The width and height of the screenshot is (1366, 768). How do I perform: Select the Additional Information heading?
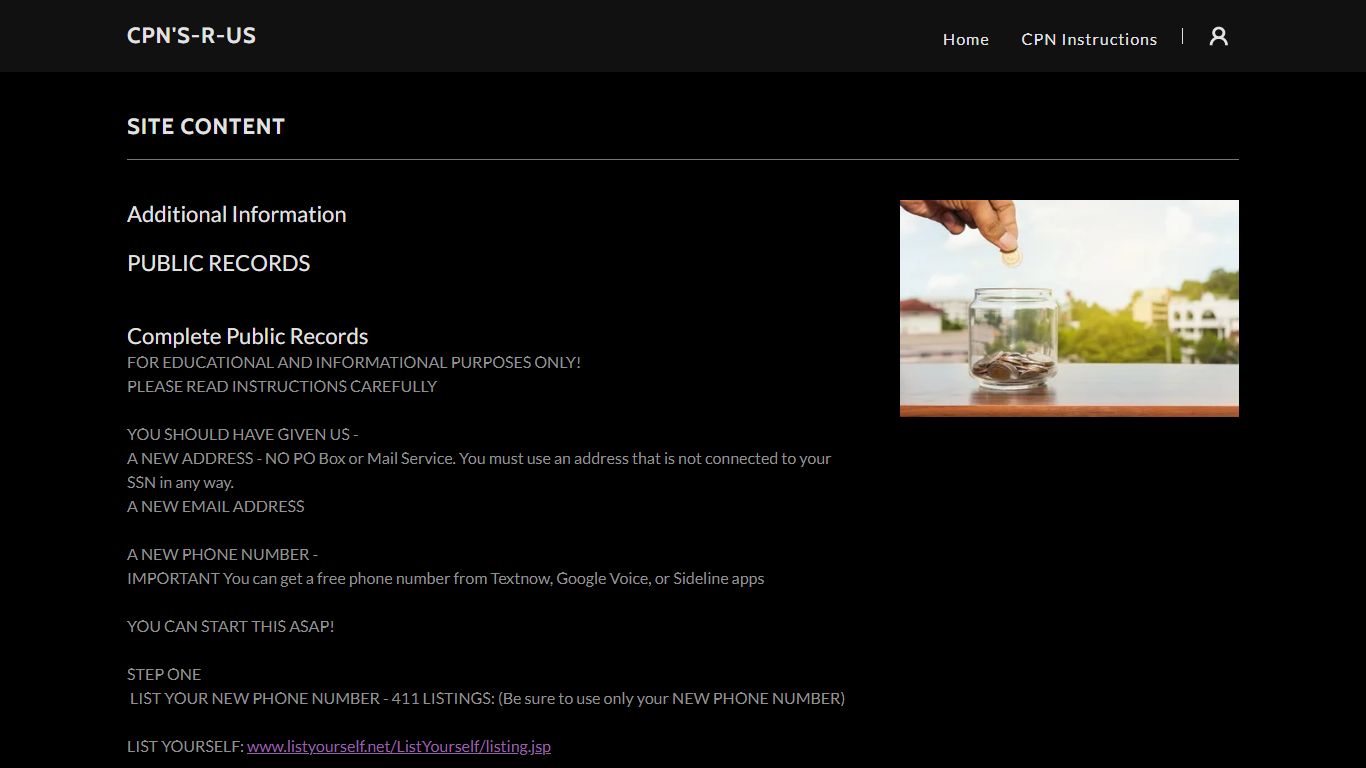pos(237,214)
